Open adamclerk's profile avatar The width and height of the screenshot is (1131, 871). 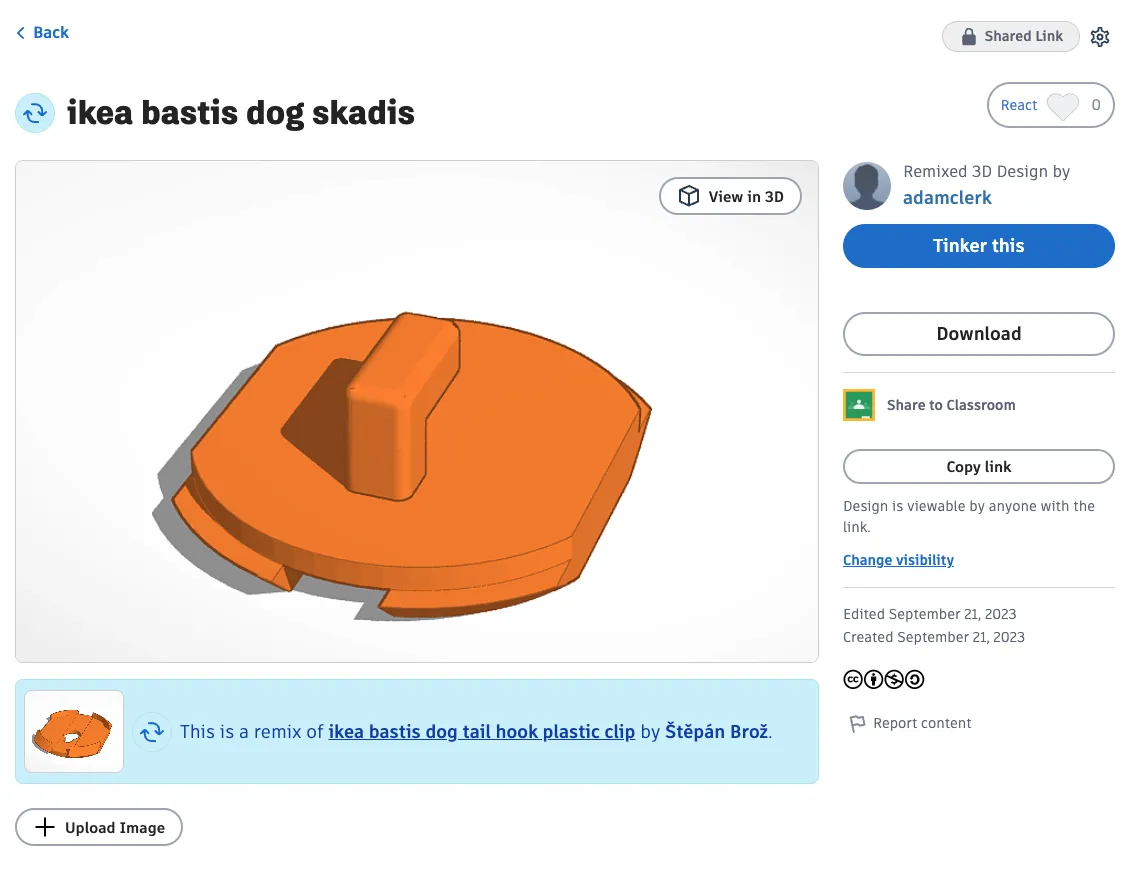click(x=867, y=186)
